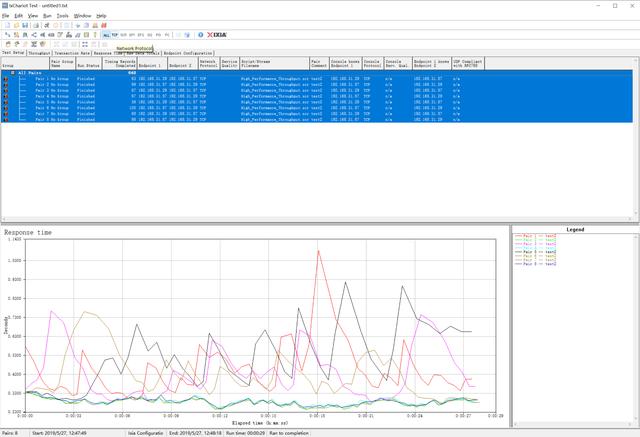Click the blue Help icon beside IXIA logo
The image size is (640, 437).
pos(202,35)
